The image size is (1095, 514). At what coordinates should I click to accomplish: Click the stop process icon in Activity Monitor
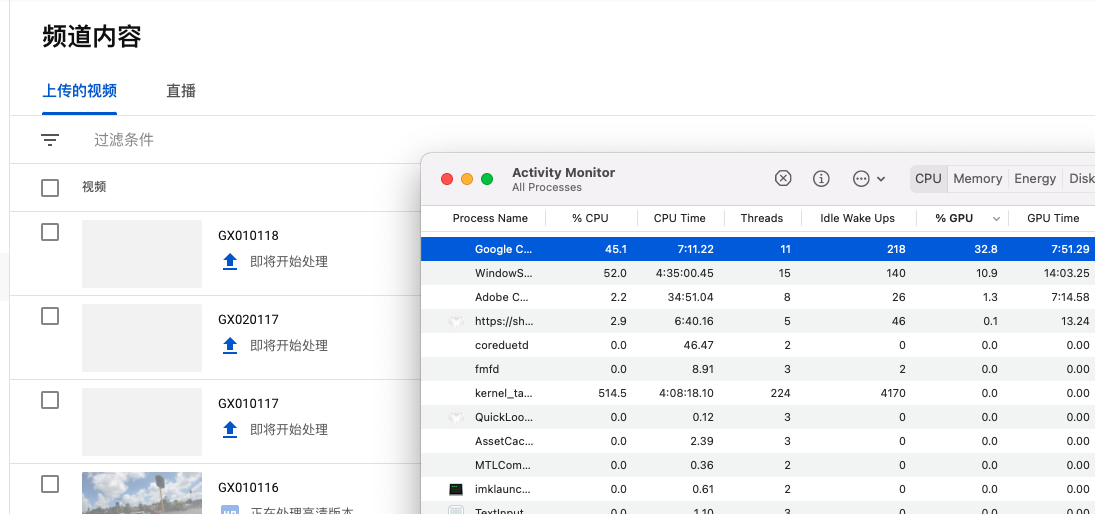point(783,178)
